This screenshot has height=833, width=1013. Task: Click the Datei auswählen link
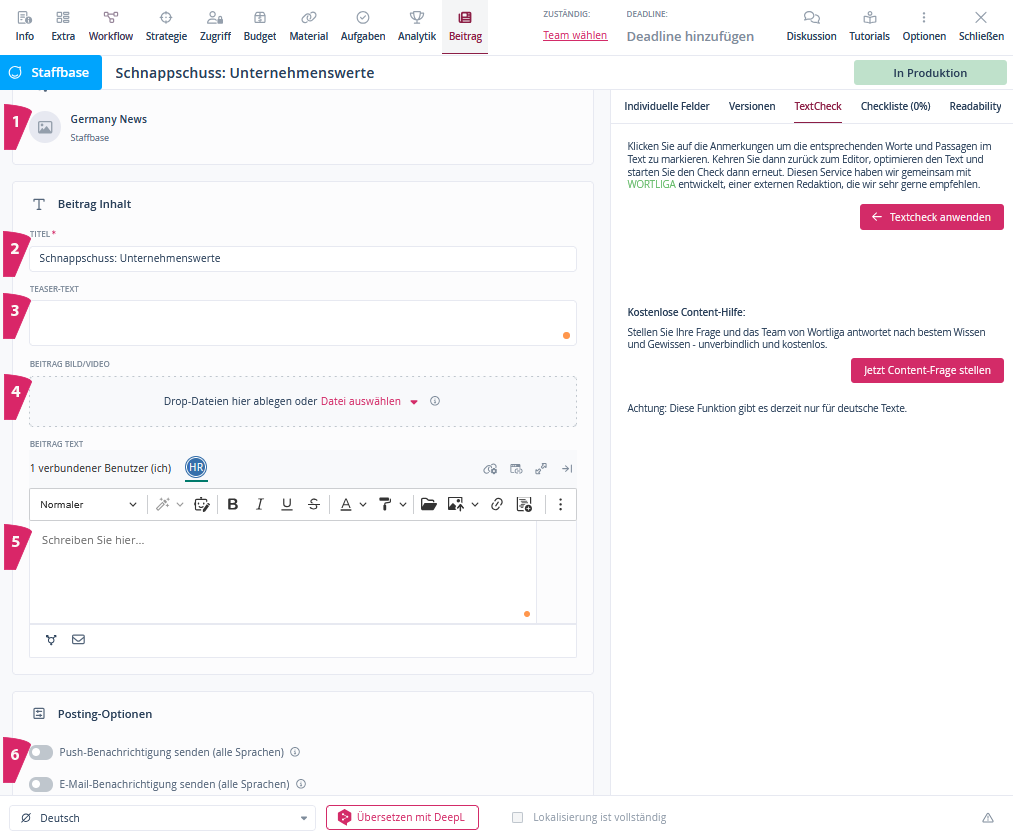point(360,401)
